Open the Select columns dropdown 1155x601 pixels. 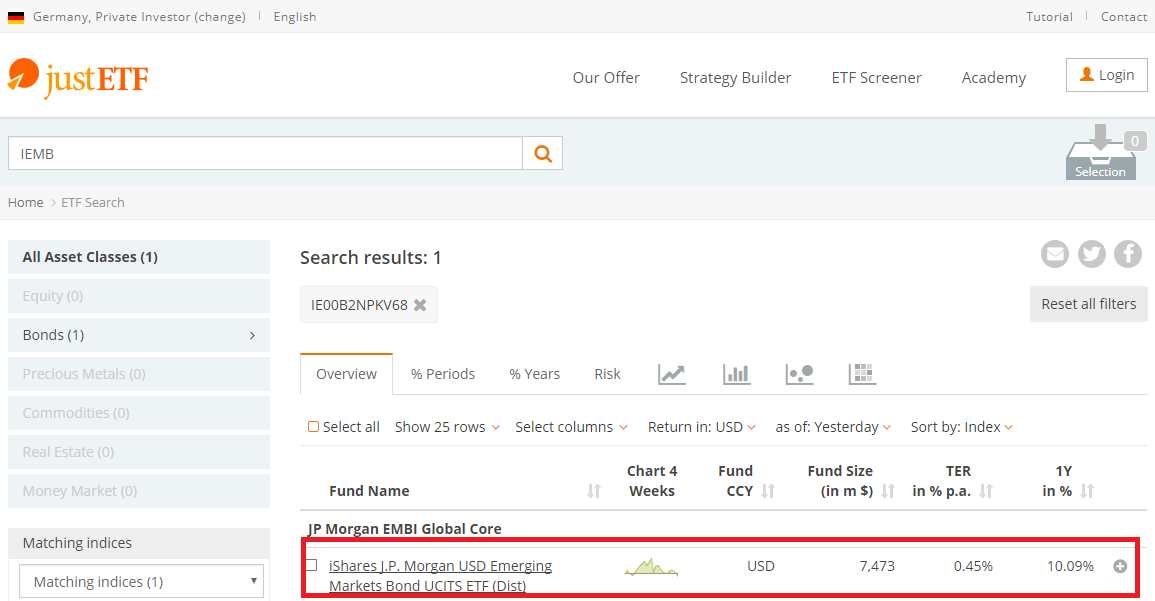pos(571,427)
